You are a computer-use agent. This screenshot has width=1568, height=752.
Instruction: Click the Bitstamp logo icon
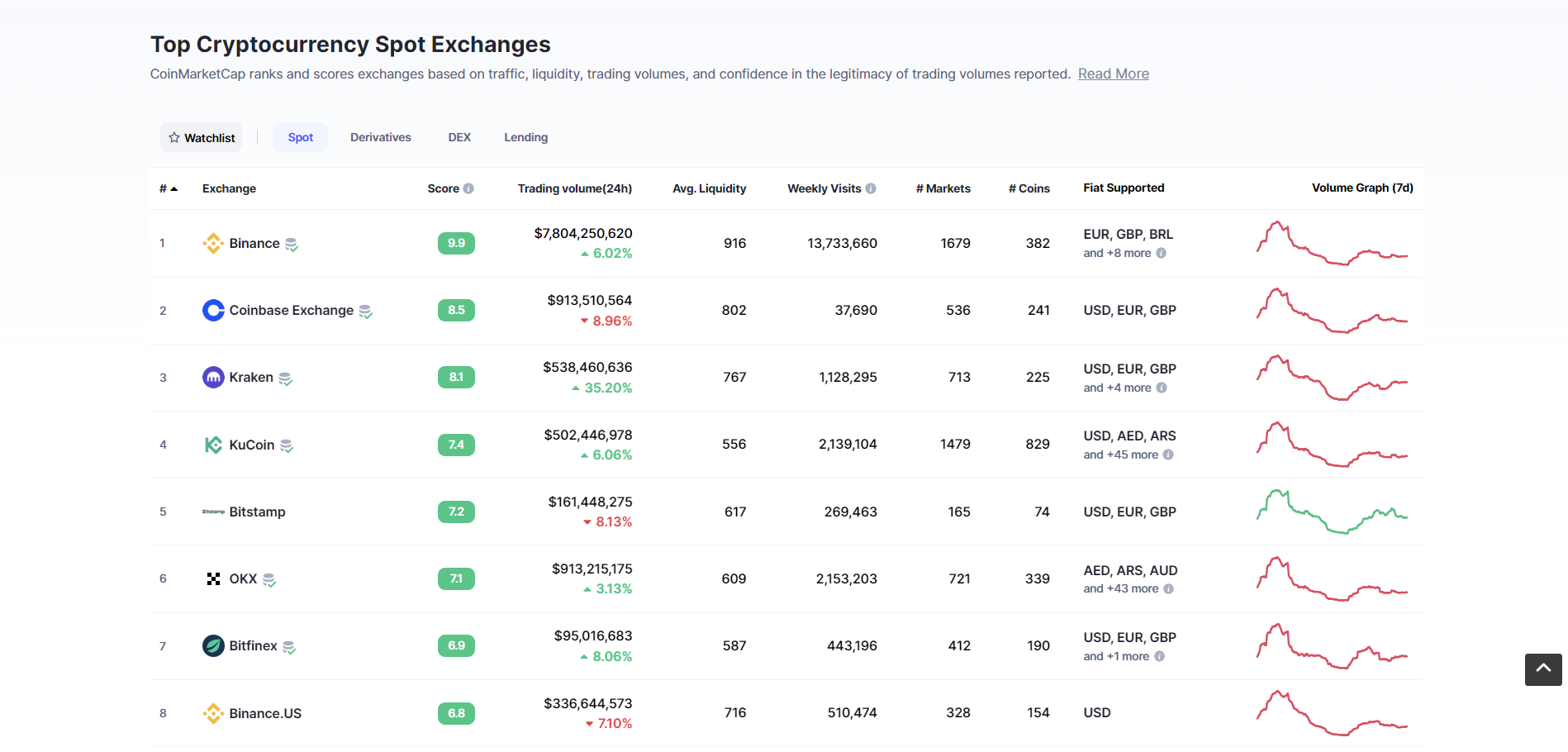(x=213, y=512)
